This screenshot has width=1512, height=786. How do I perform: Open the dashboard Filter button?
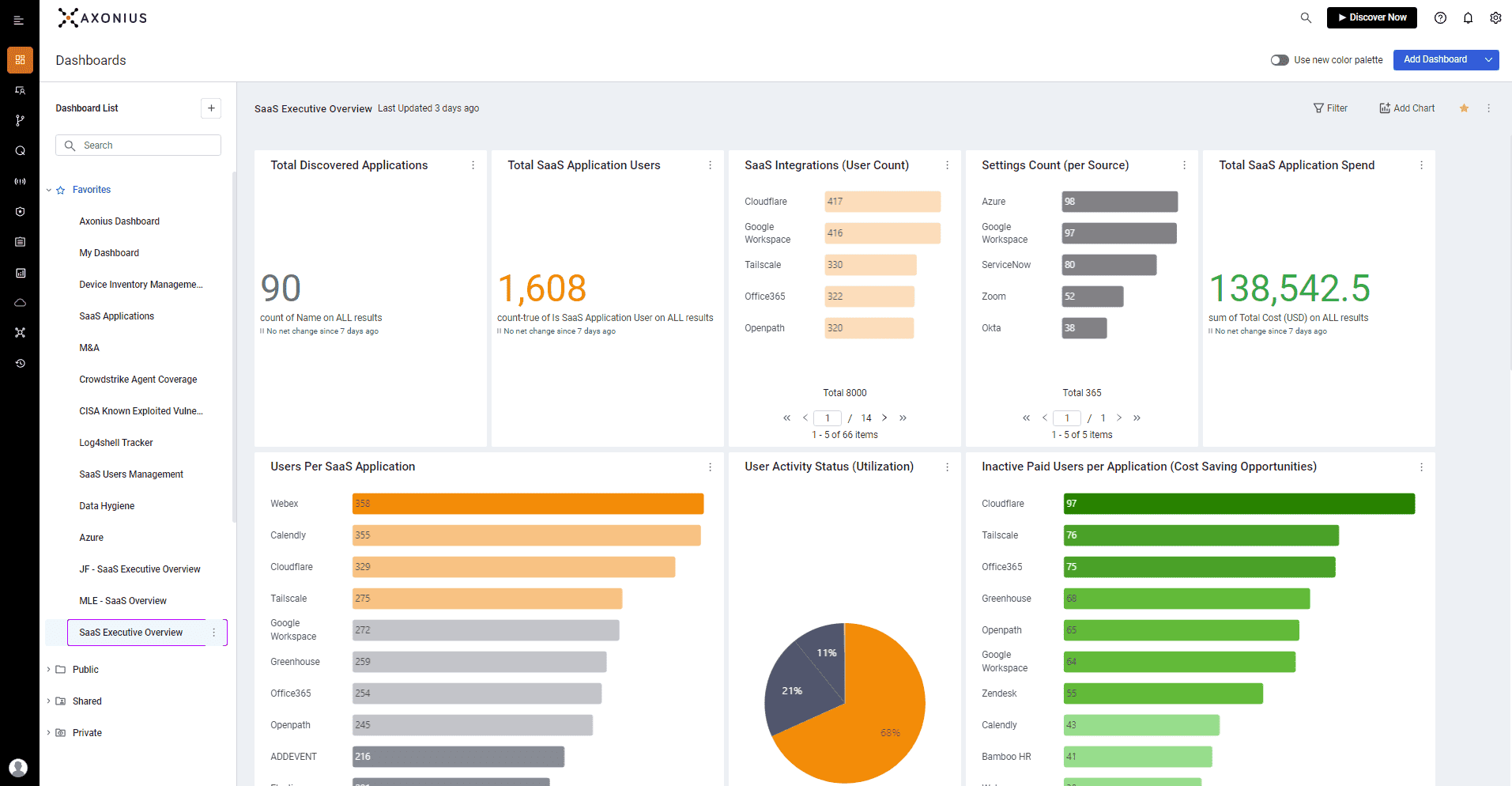[x=1330, y=108]
